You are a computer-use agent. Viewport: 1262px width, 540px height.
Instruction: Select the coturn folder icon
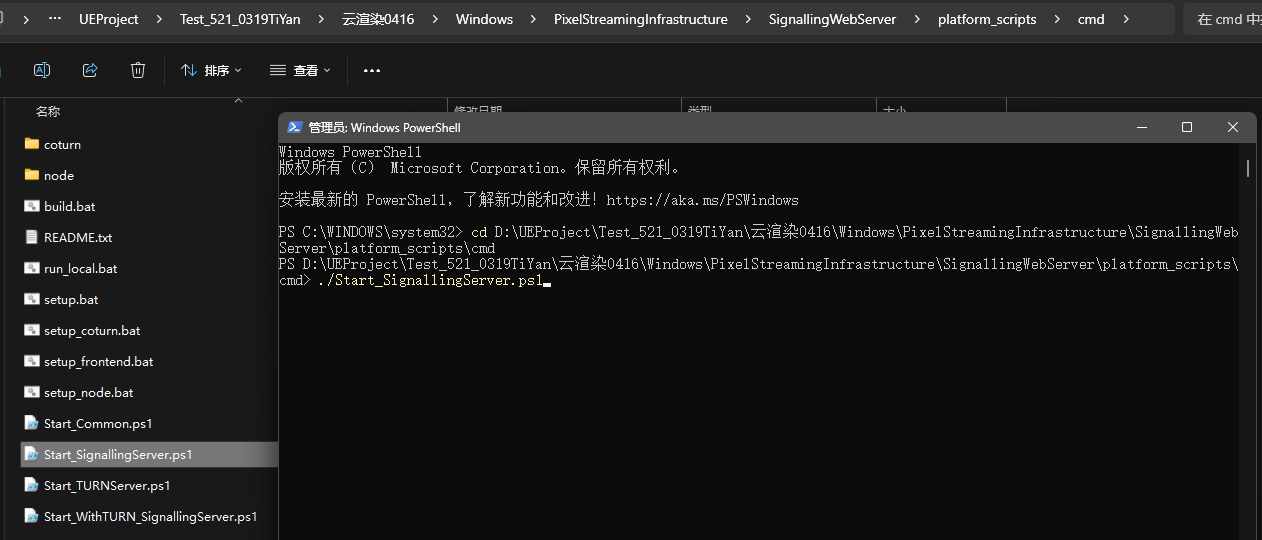point(31,144)
